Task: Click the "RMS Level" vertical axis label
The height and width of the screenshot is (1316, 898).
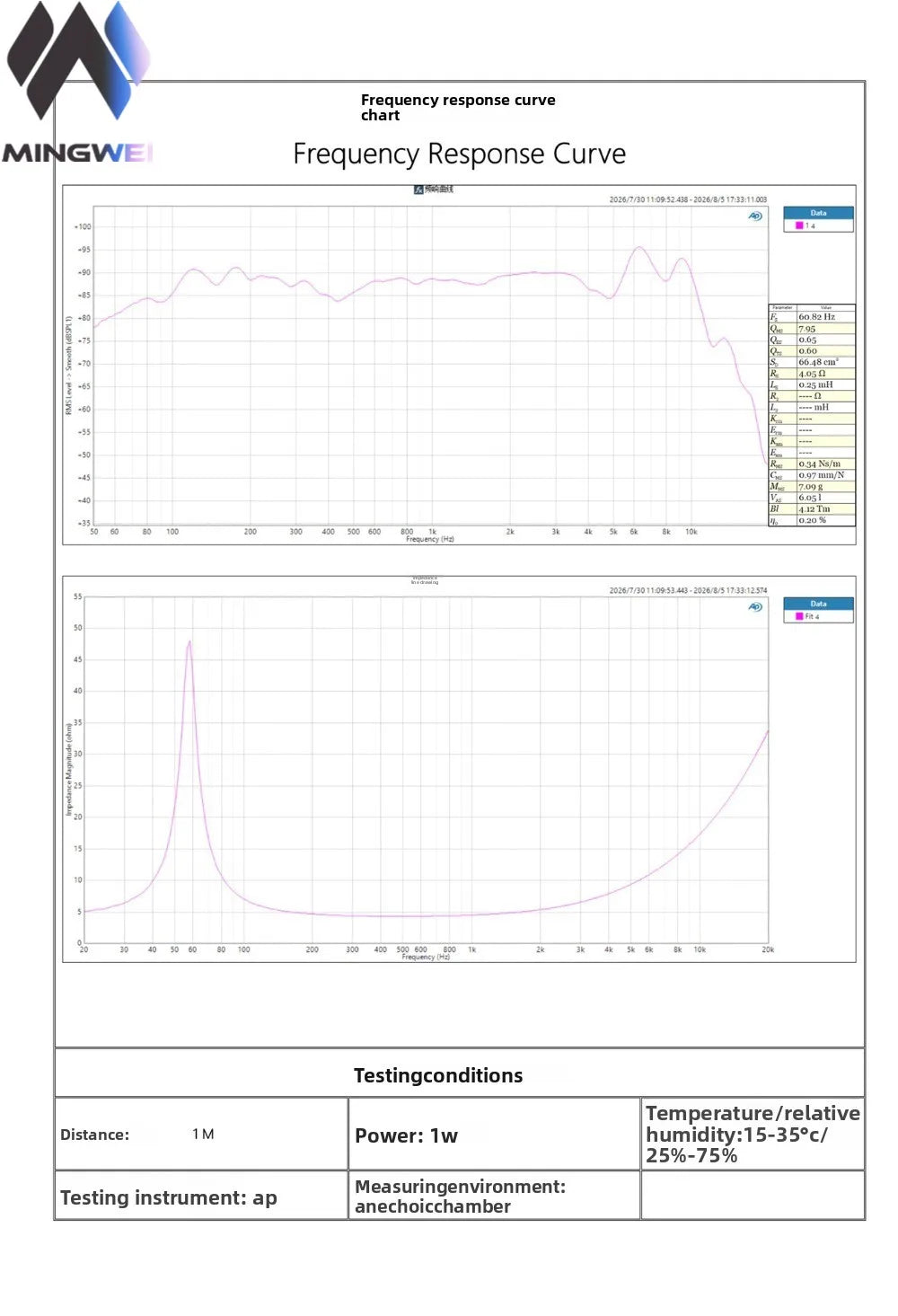Action: pyautogui.click(x=68, y=365)
